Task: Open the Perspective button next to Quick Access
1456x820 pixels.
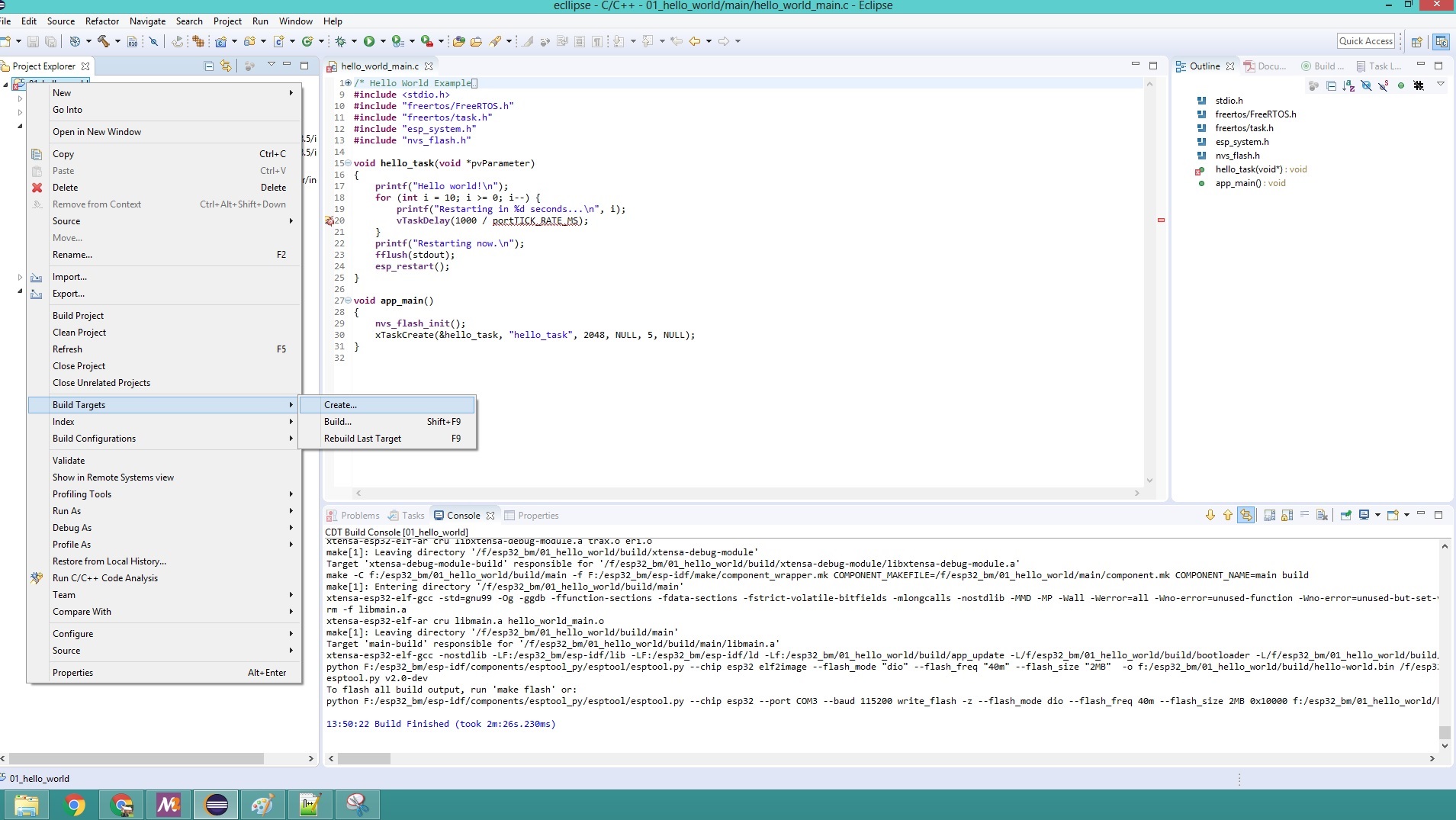Action: pyautogui.click(x=1417, y=41)
